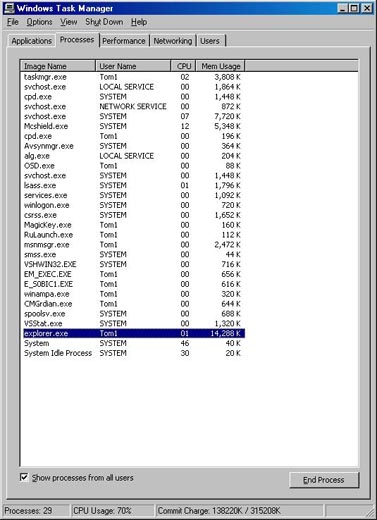The width and height of the screenshot is (377, 520).
Task: Switch to the Networking tab
Action: [x=173, y=41]
